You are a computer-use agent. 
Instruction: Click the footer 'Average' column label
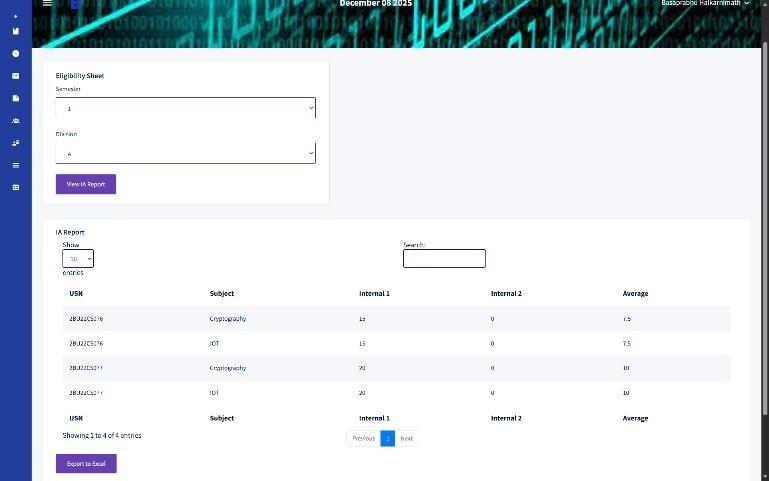[x=635, y=418]
